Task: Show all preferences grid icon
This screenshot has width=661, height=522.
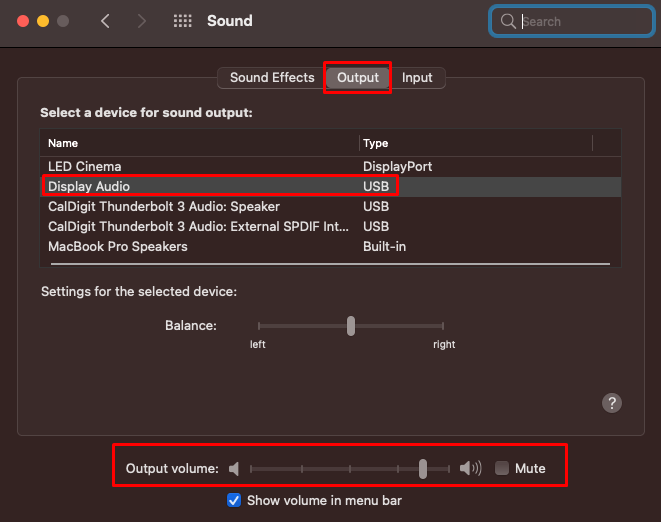Action: 183,21
